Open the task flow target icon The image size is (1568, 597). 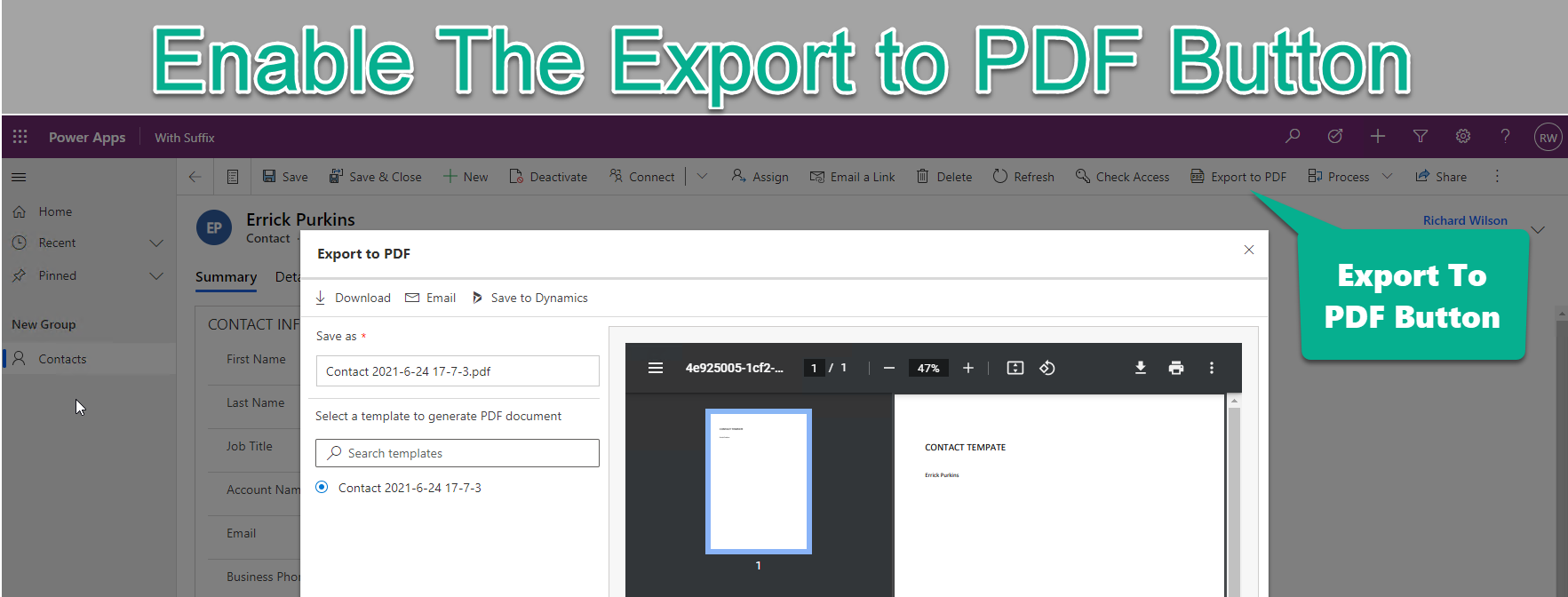1334,137
